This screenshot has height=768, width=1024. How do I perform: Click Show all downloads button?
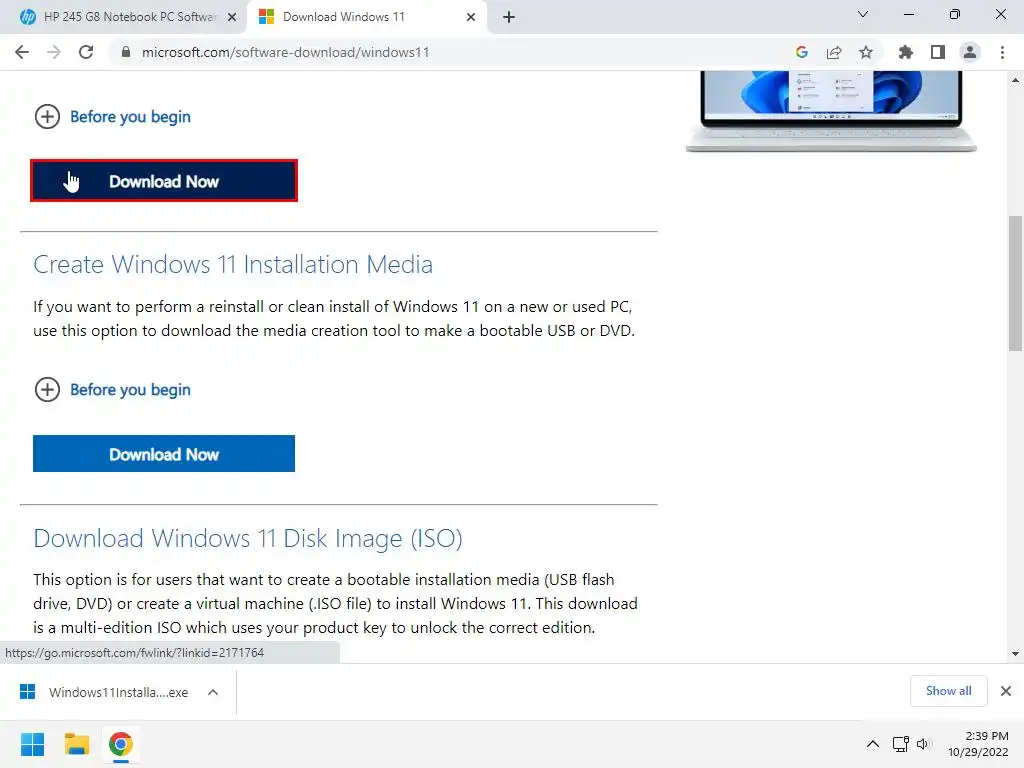948,691
